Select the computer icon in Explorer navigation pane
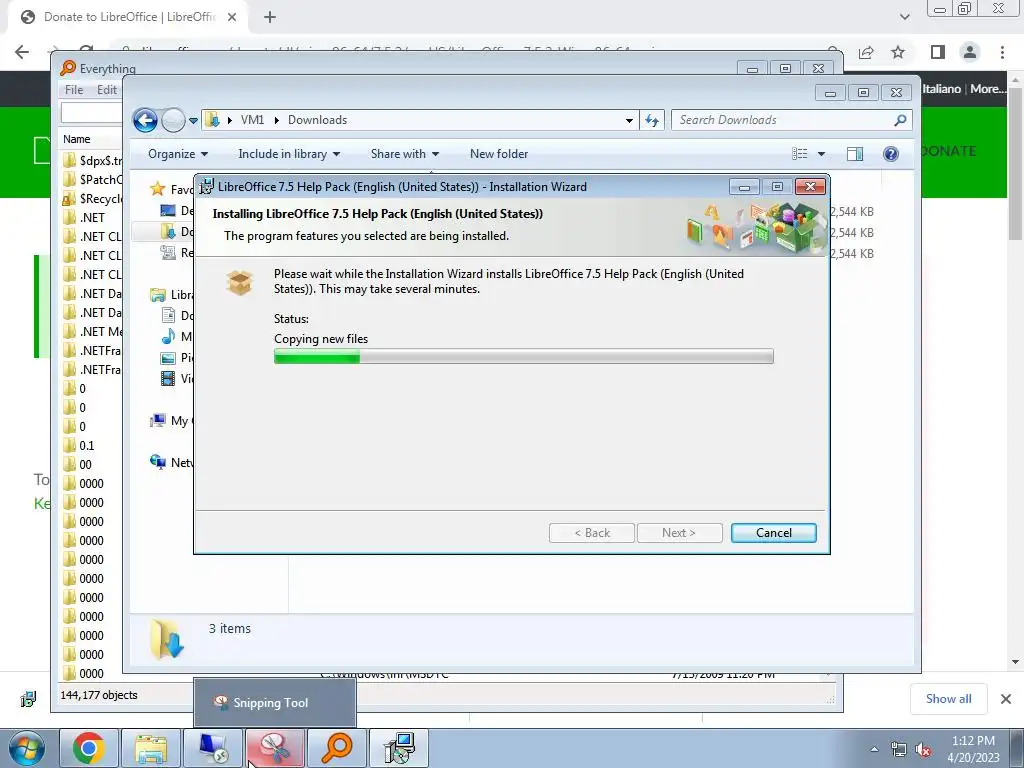Viewport: 1024px width, 768px height. point(157,421)
